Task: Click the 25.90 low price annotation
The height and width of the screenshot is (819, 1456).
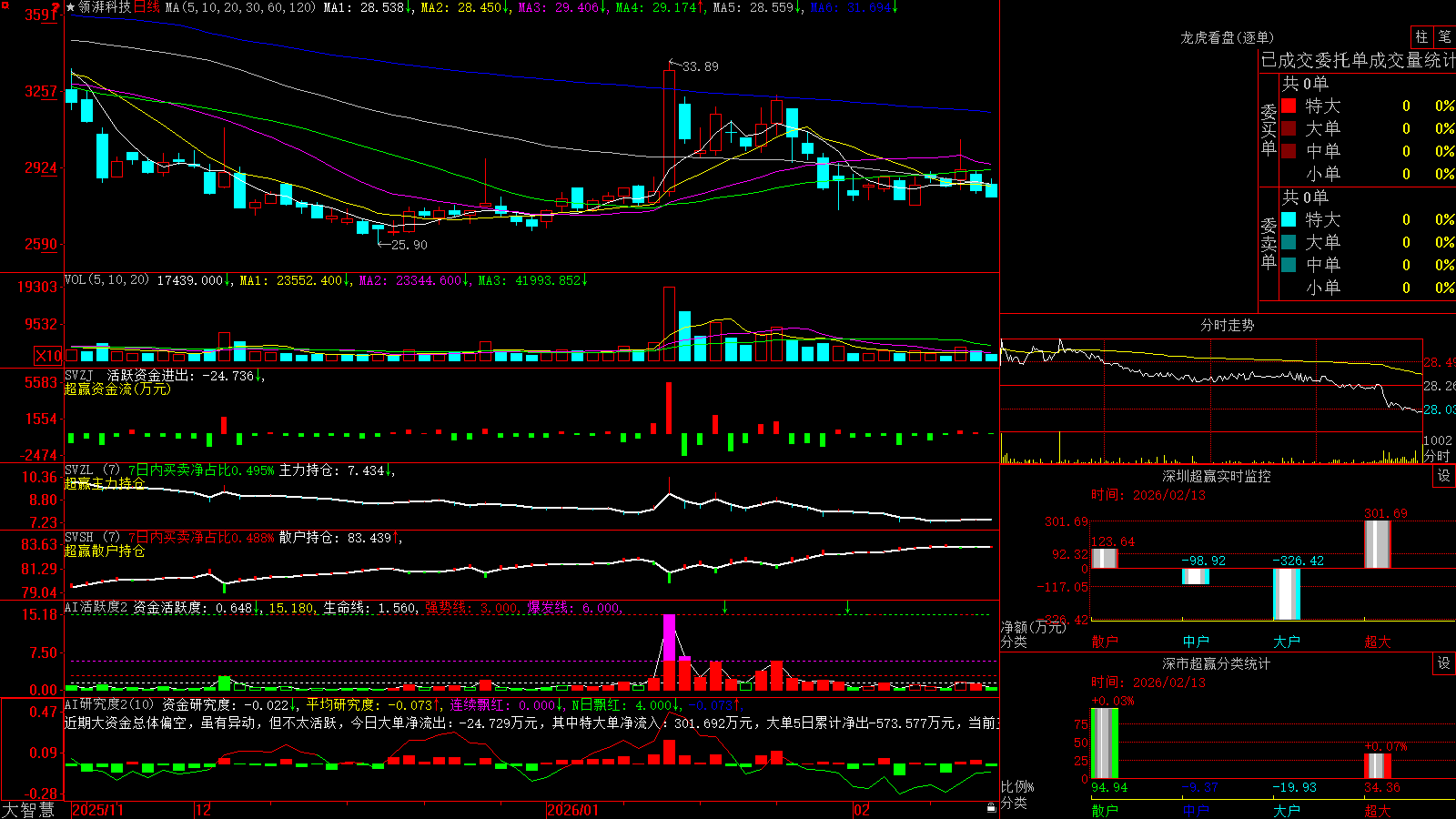Action: [409, 245]
